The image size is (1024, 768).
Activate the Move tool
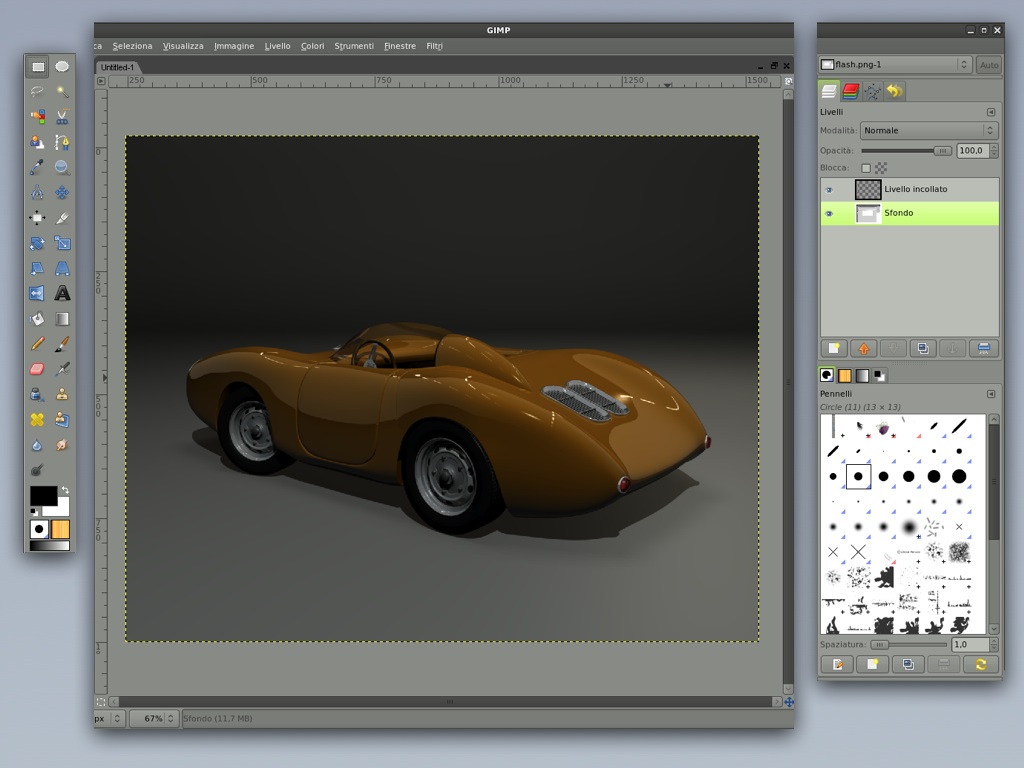coord(62,191)
